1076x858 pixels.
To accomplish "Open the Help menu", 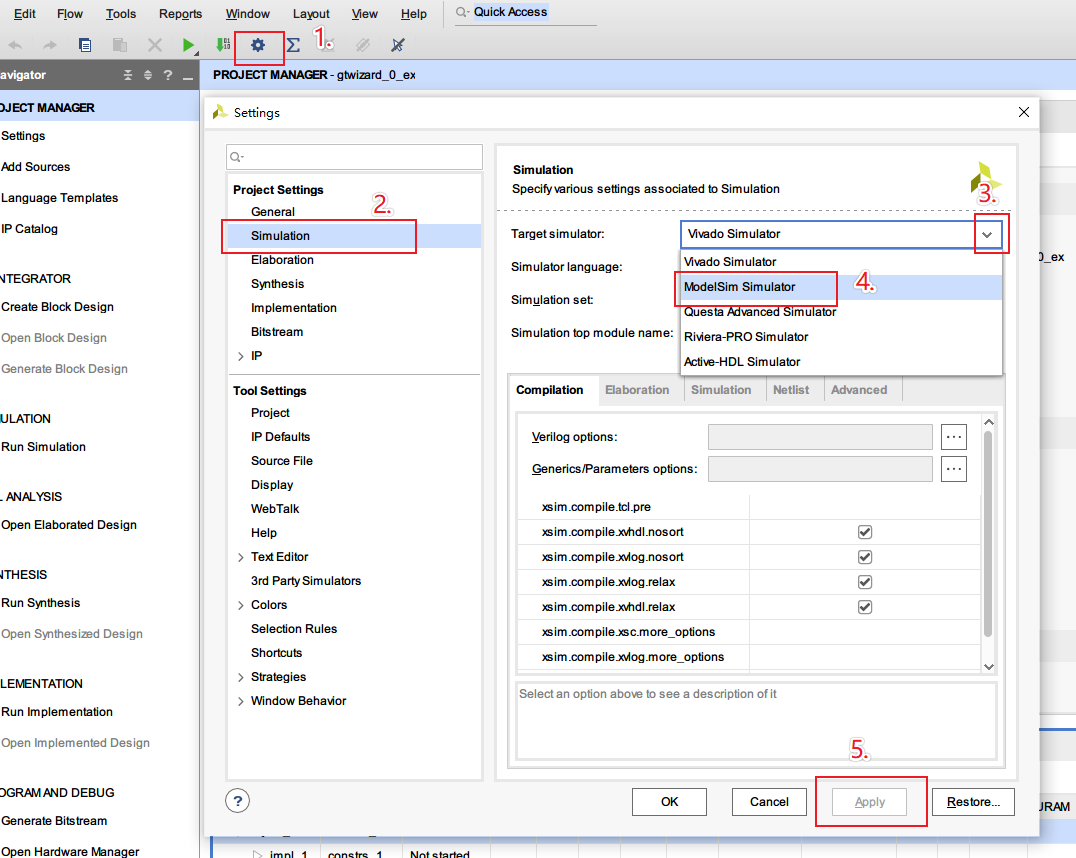I will [x=414, y=14].
